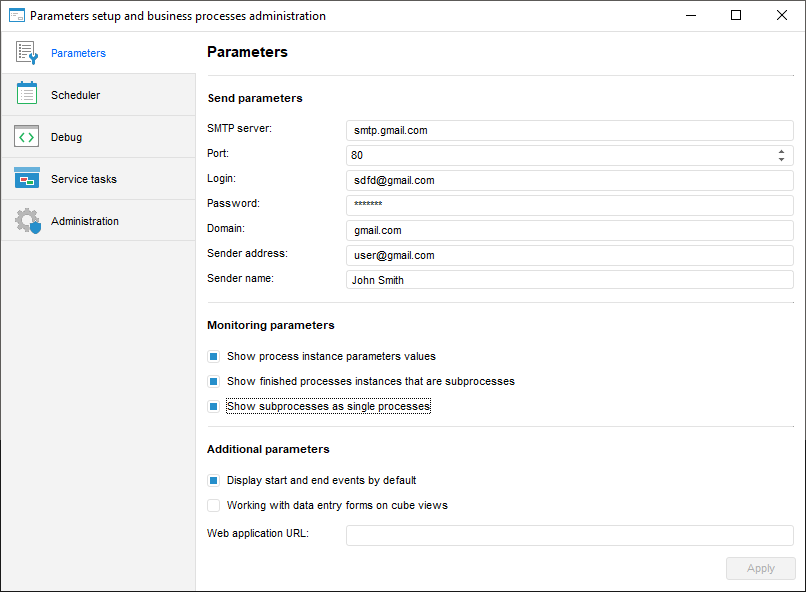This screenshot has width=806, height=592.
Task: Toggle Show finished processes instances subprocesses checkbox
Action: pos(213,381)
